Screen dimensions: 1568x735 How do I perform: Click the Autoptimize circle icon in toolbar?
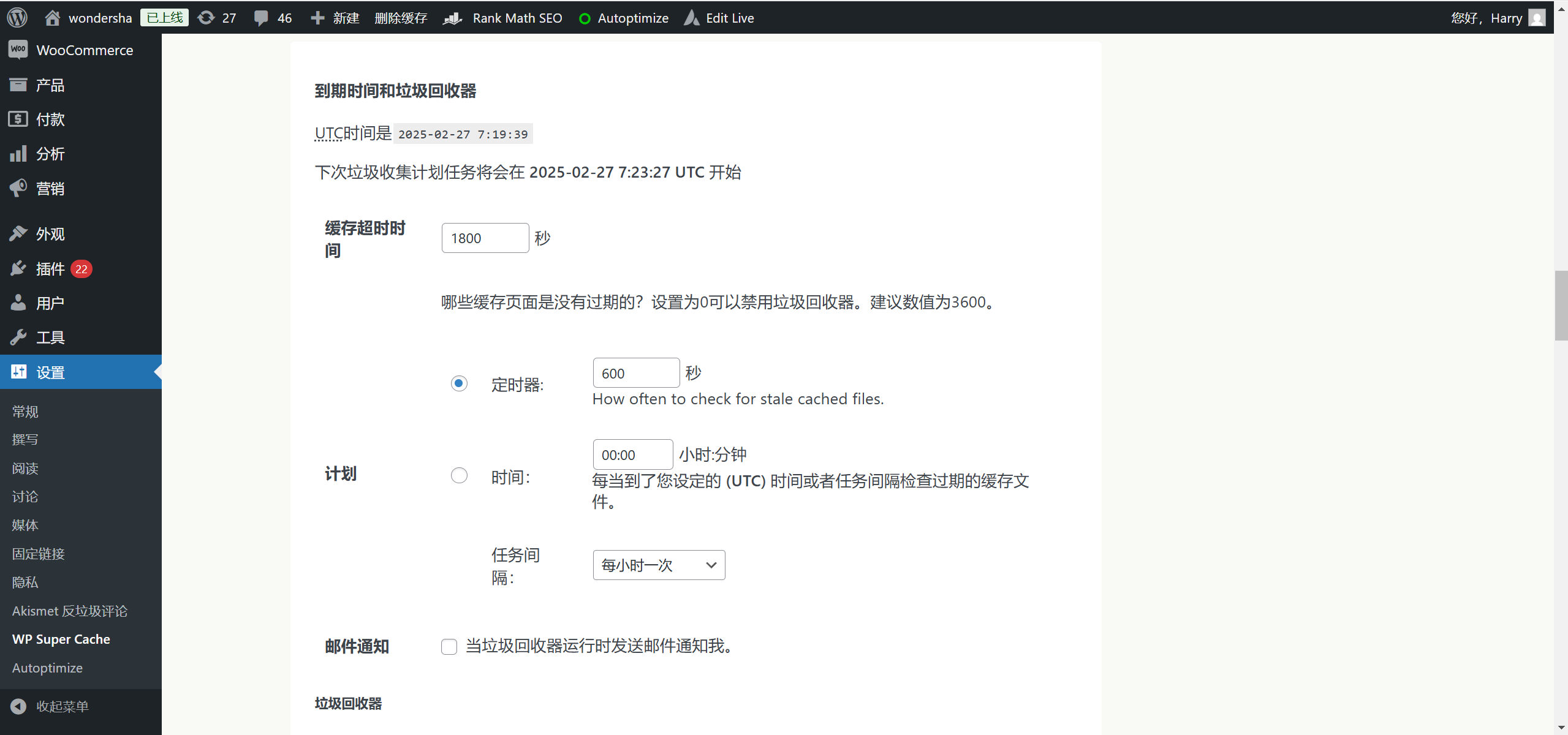585,17
